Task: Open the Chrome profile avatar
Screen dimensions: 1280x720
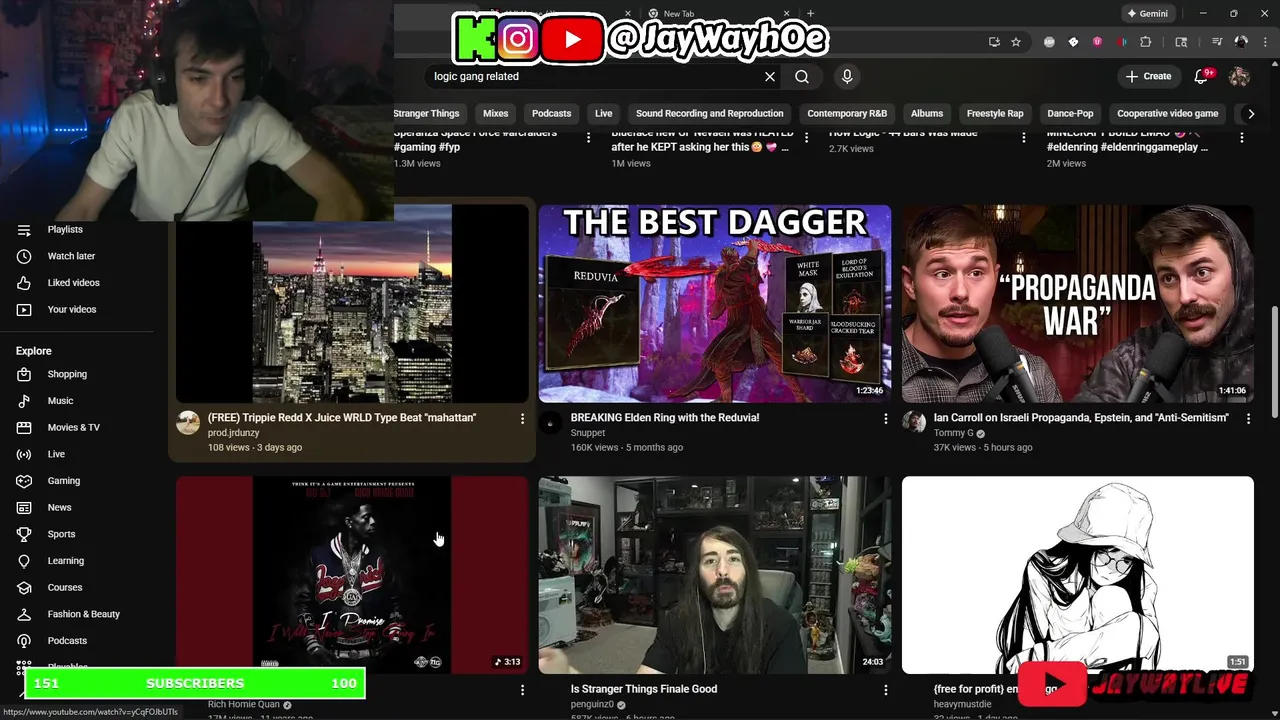Action: (1241, 42)
